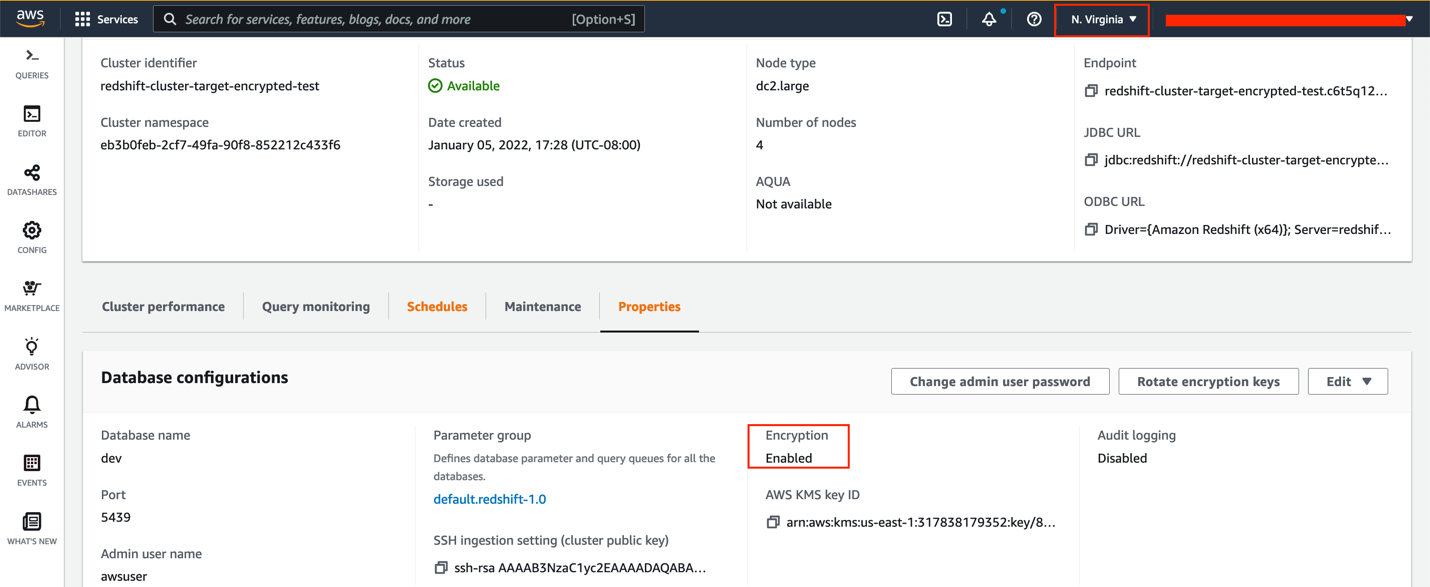The width and height of the screenshot is (1430, 587).
Task: Switch to the Cluster performance tab
Action: click(x=163, y=307)
